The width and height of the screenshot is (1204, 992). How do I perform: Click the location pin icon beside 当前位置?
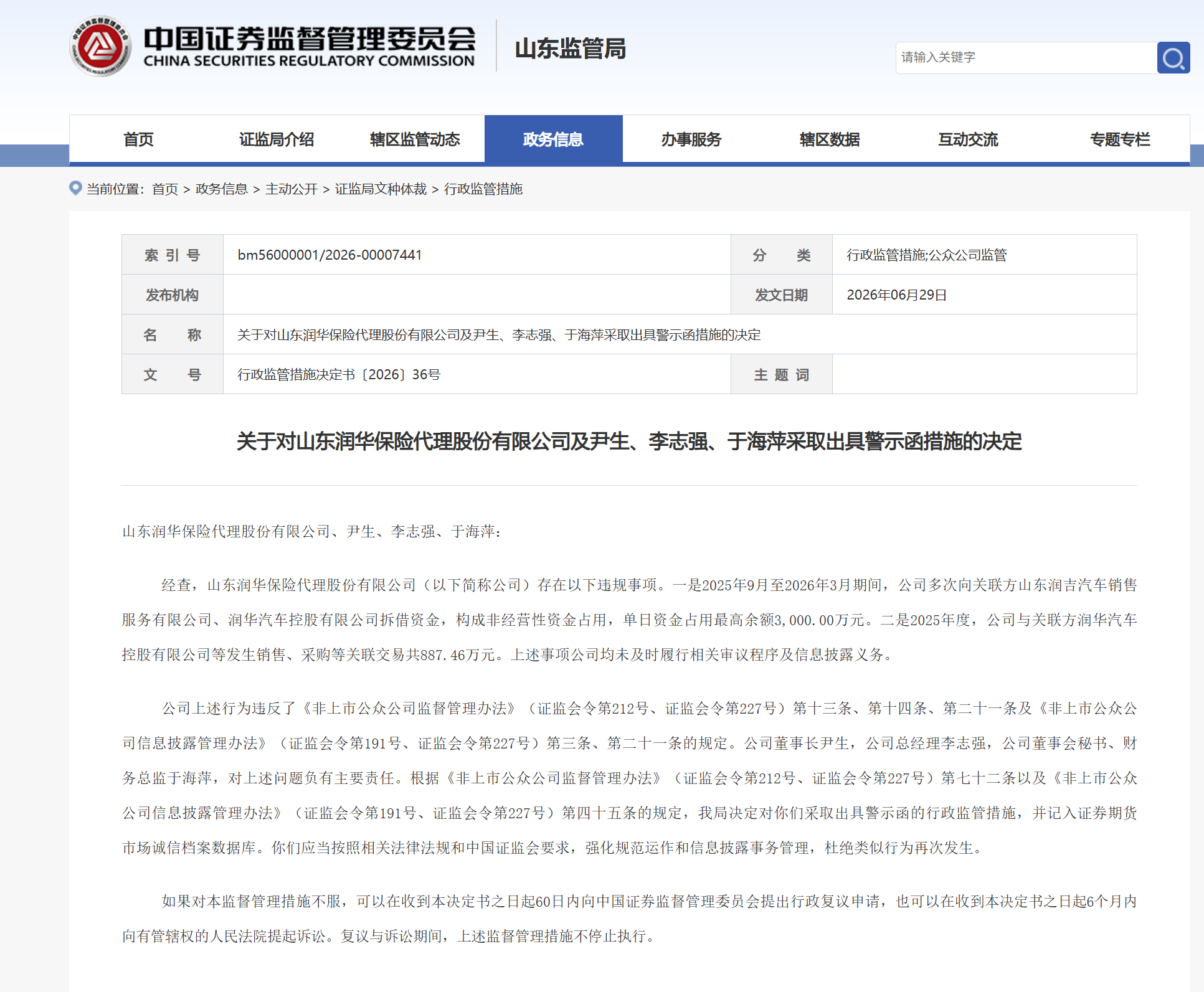(x=75, y=188)
